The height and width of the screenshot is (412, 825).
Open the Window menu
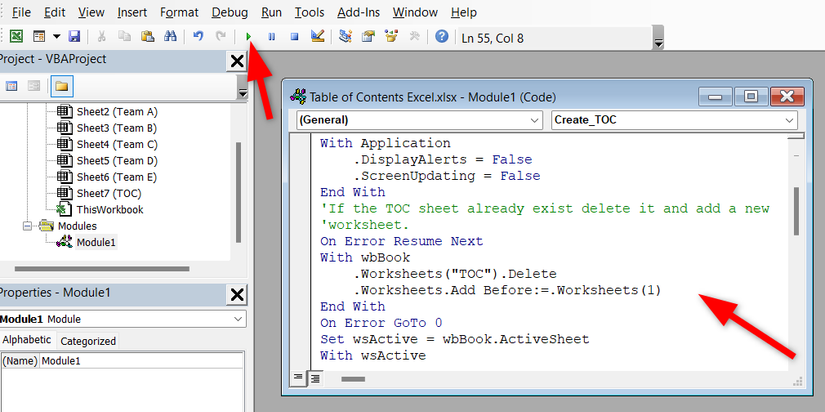click(x=415, y=12)
